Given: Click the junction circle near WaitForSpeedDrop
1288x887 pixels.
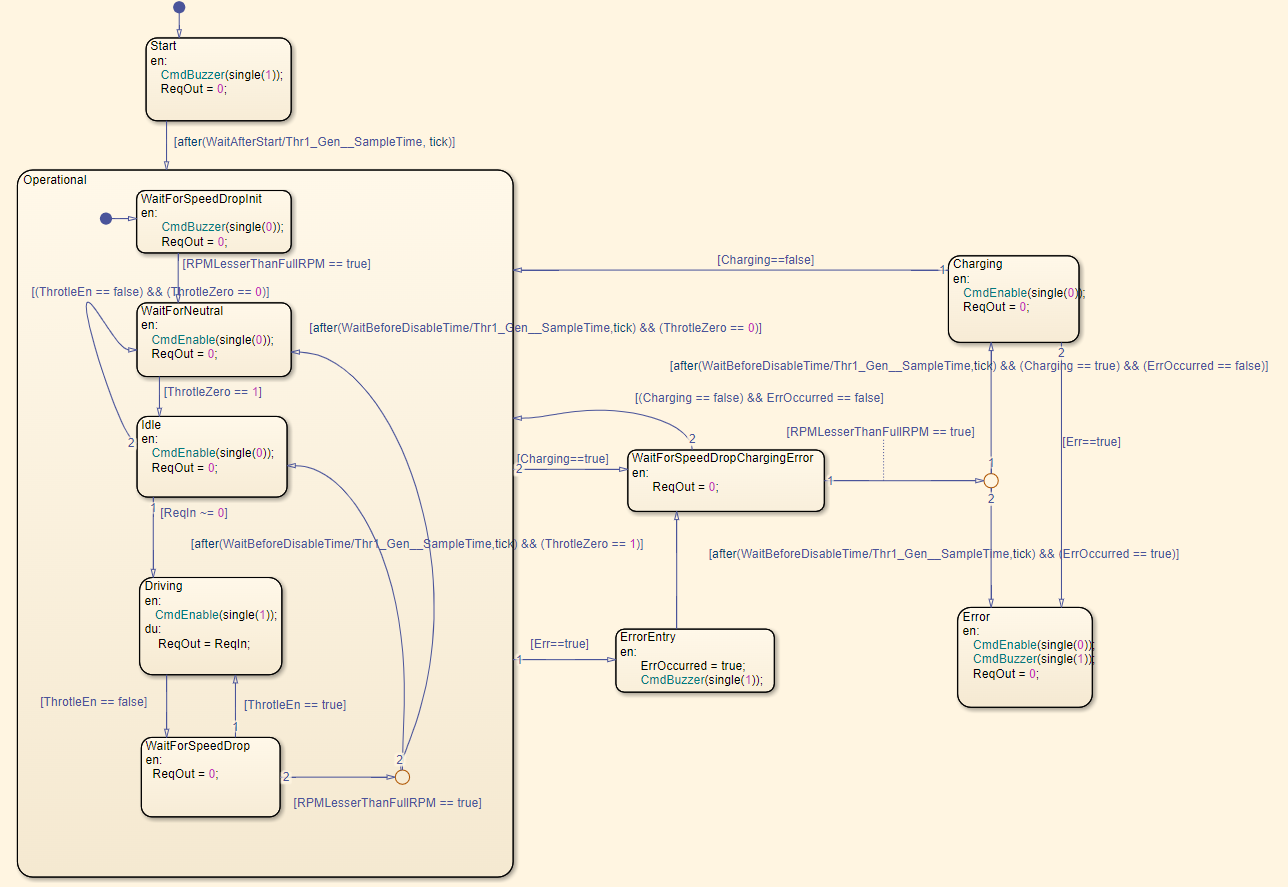Looking at the screenshot, I should click(402, 776).
